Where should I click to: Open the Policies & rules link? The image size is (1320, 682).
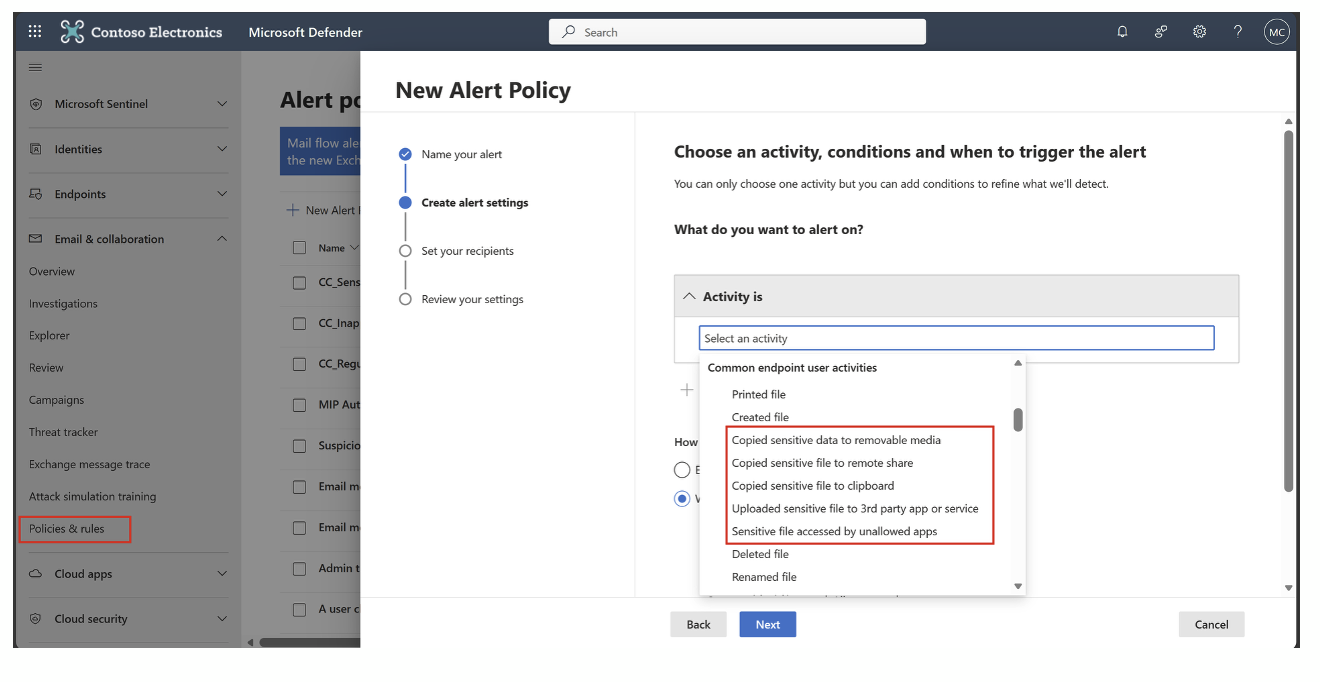(x=67, y=528)
